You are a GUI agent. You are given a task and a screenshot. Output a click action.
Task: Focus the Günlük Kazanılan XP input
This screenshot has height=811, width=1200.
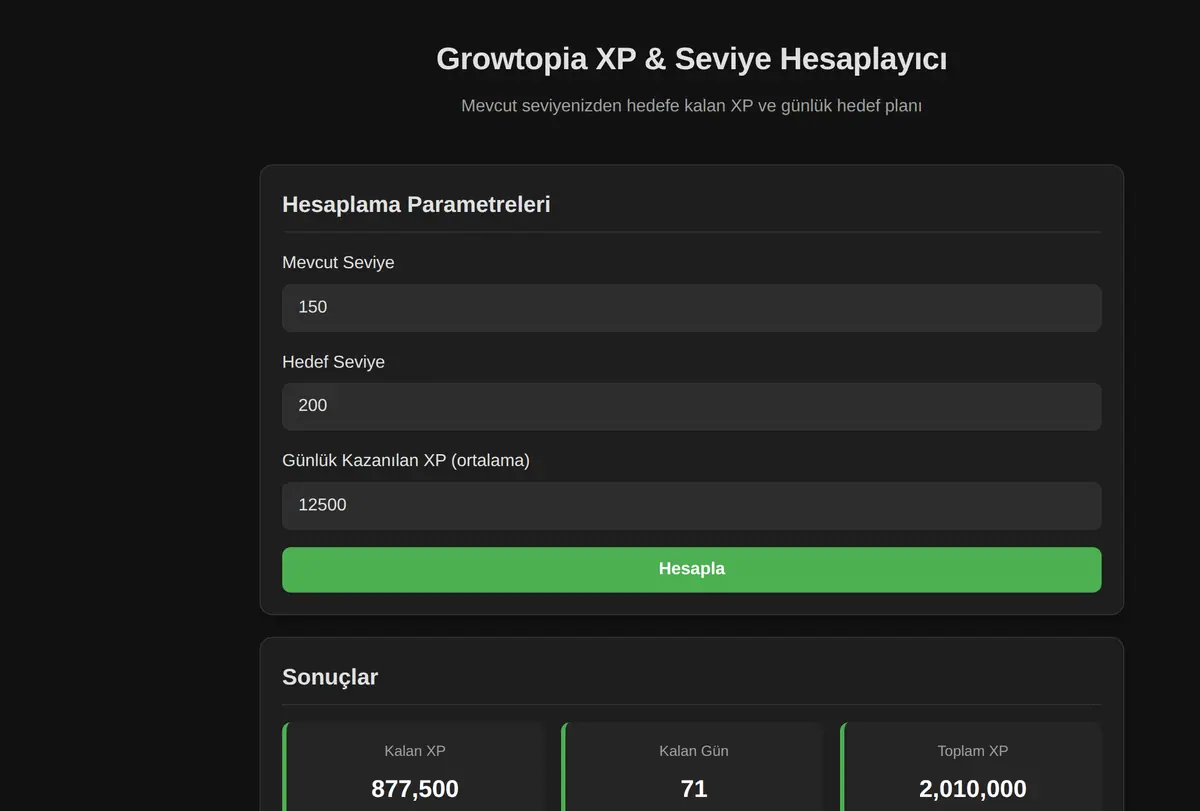coord(691,505)
